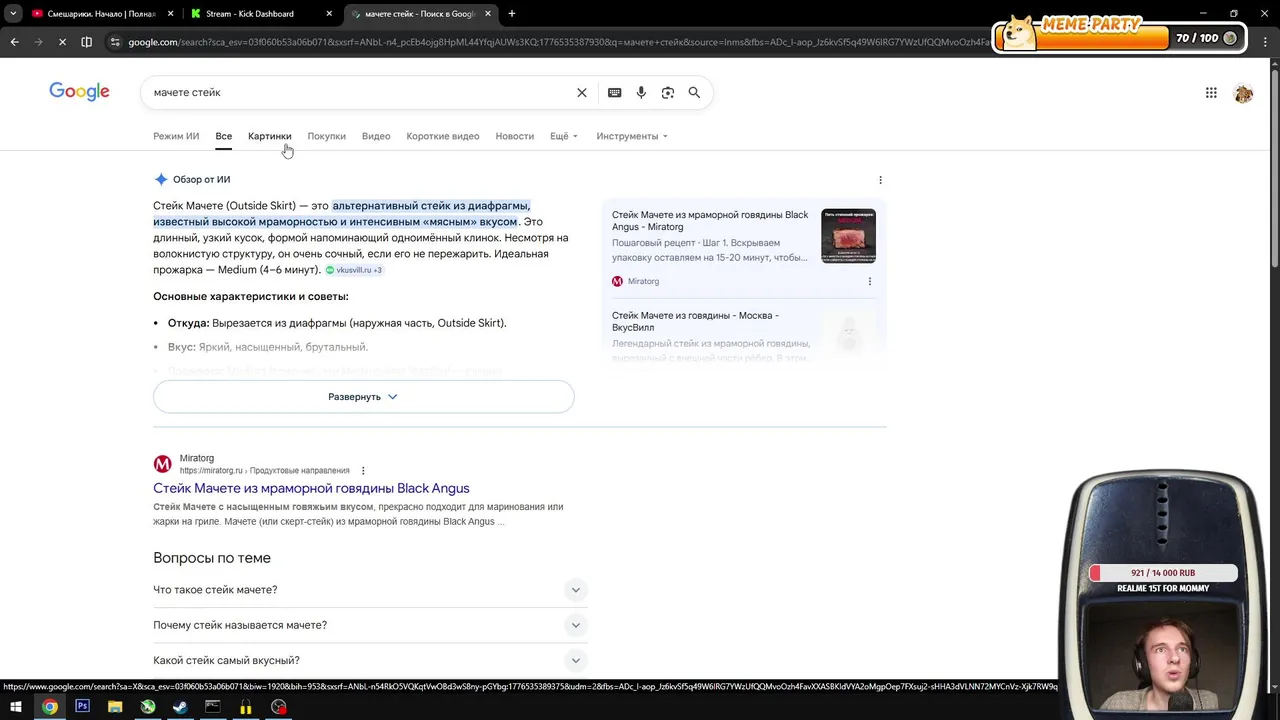Go back with the browser back arrow
This screenshot has height=720, width=1280.
pyautogui.click(x=14, y=42)
